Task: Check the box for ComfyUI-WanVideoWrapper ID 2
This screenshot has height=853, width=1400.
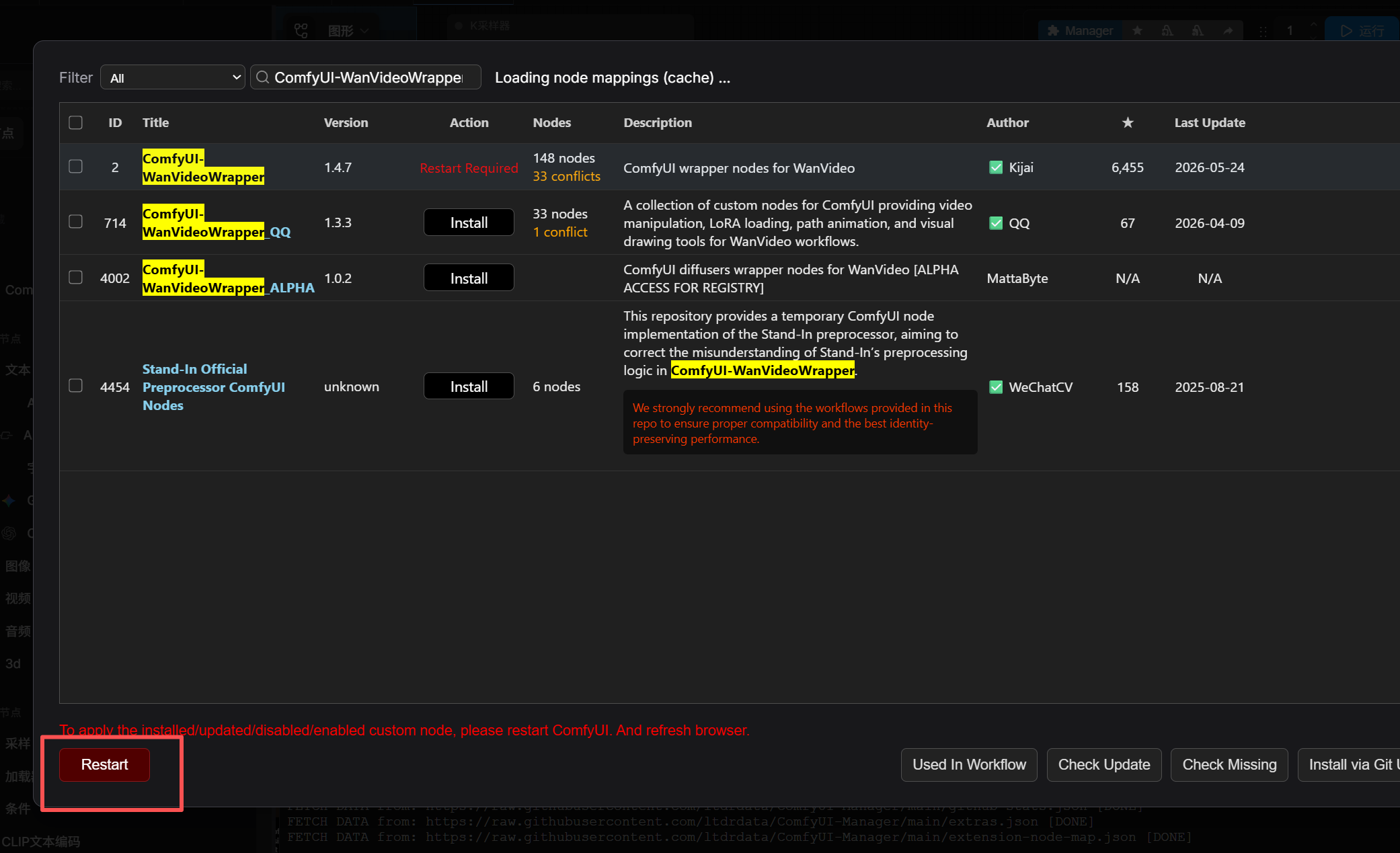Action: click(x=75, y=167)
